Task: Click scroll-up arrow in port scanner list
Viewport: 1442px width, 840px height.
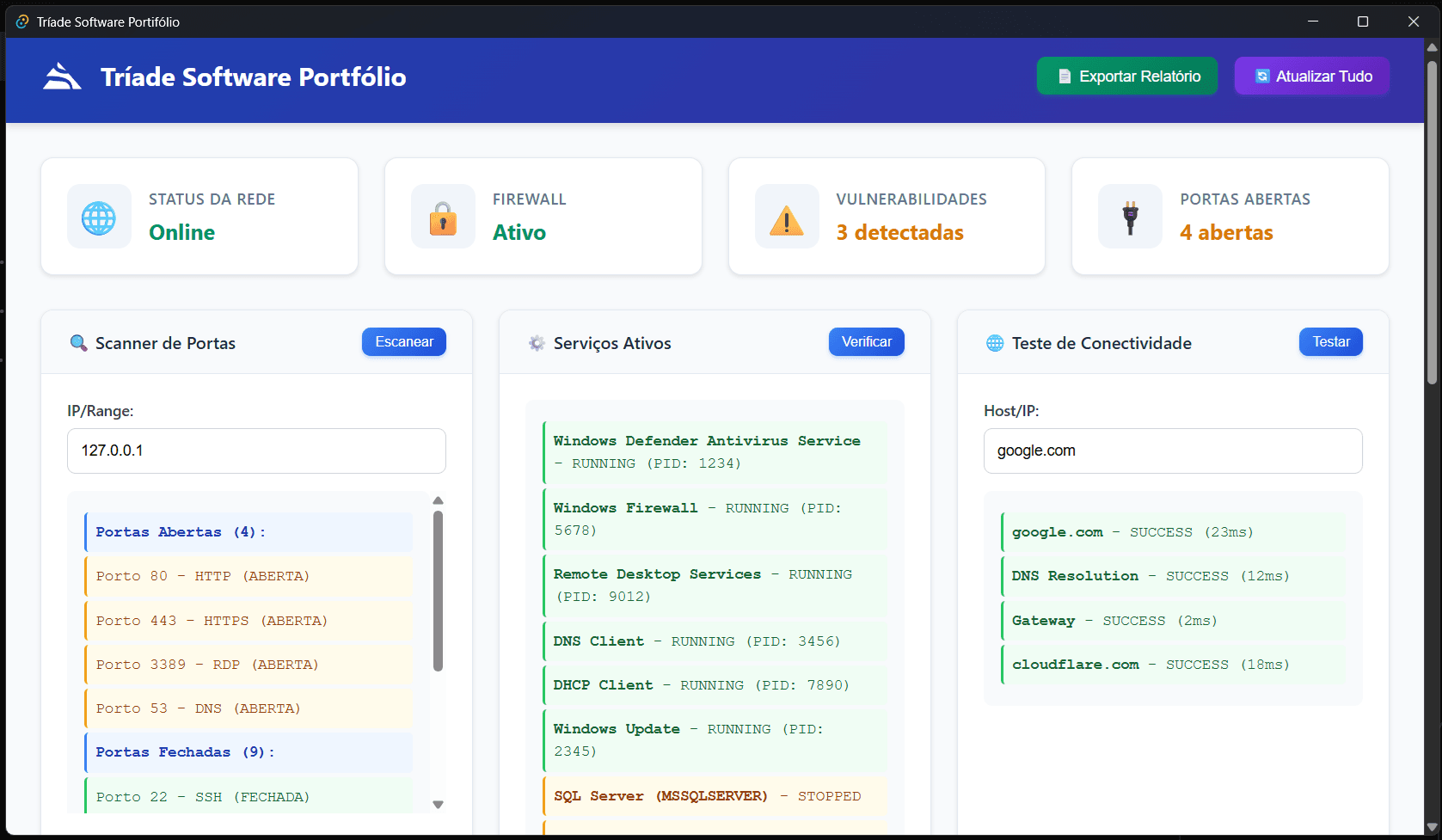Action: click(x=438, y=500)
